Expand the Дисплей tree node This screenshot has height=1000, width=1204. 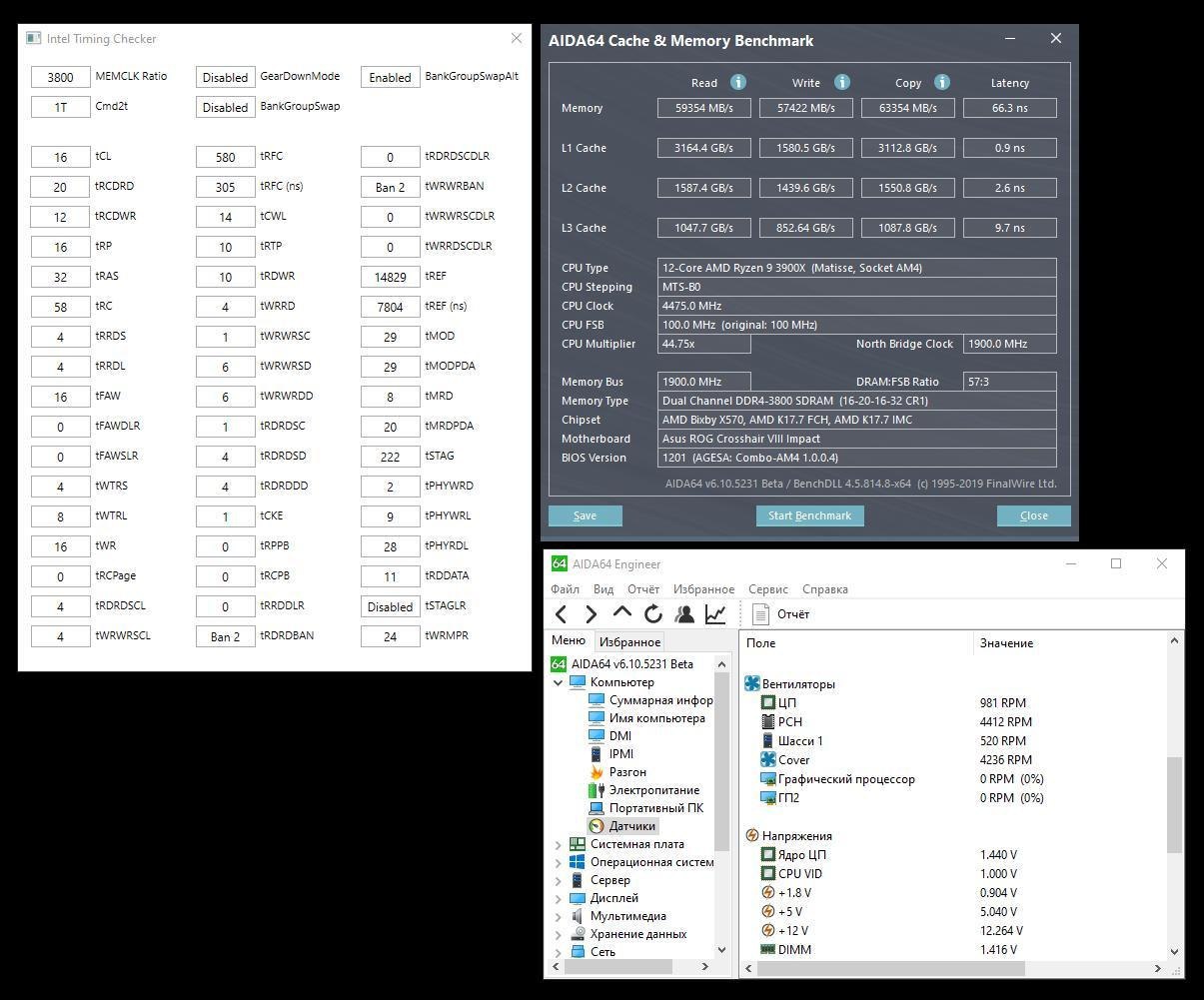(558, 898)
